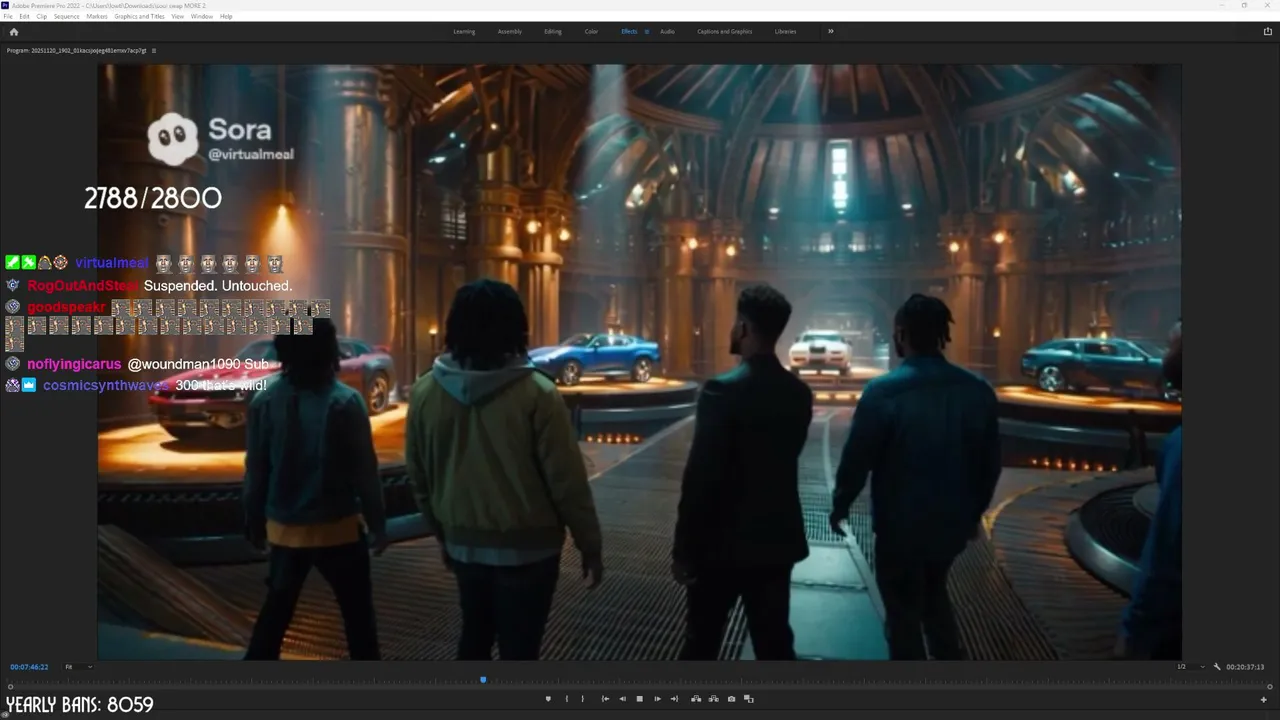Open the Edit menu
The height and width of the screenshot is (720, 1280).
(x=24, y=16)
